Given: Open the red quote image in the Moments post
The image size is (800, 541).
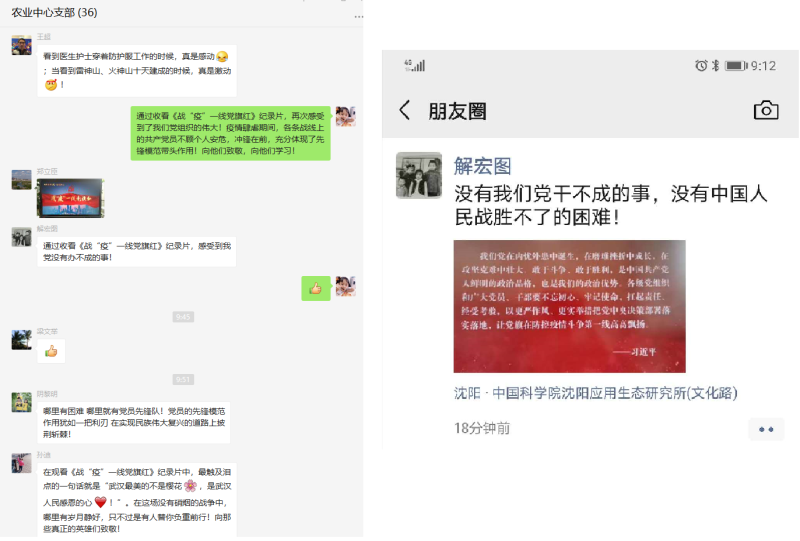Looking at the screenshot, I should tap(569, 306).
